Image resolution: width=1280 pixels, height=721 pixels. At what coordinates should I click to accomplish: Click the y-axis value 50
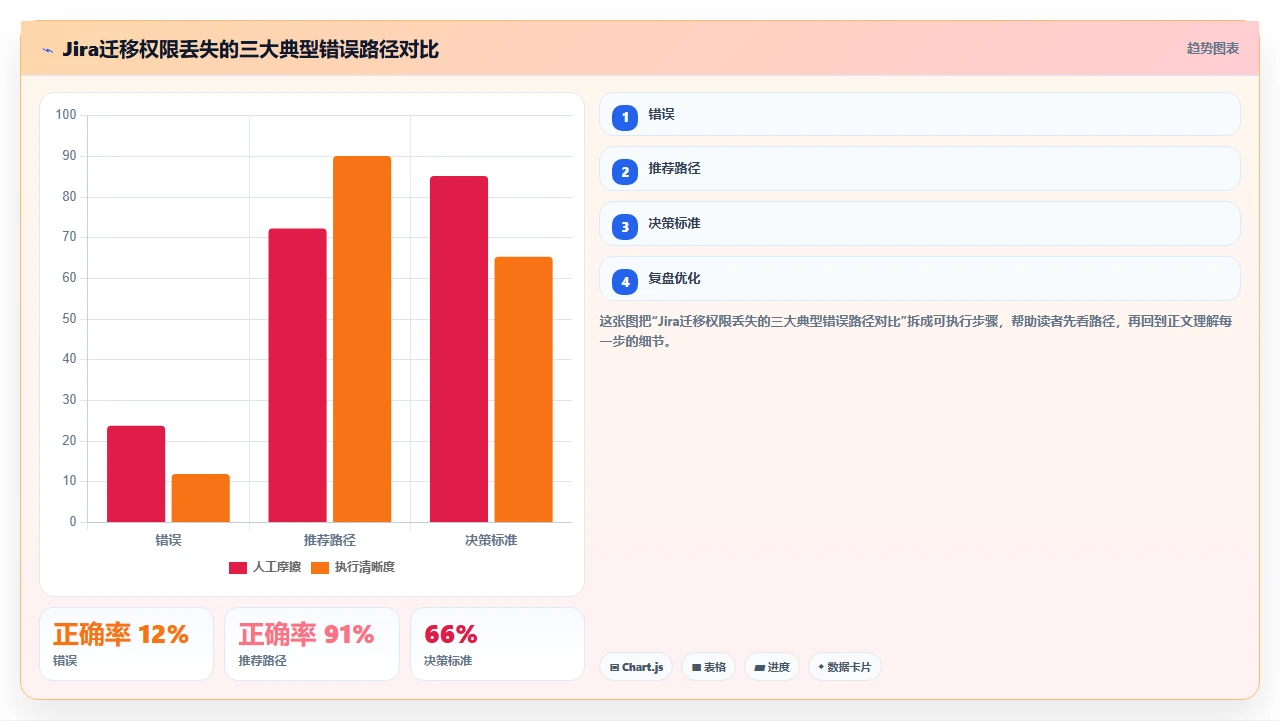69,319
